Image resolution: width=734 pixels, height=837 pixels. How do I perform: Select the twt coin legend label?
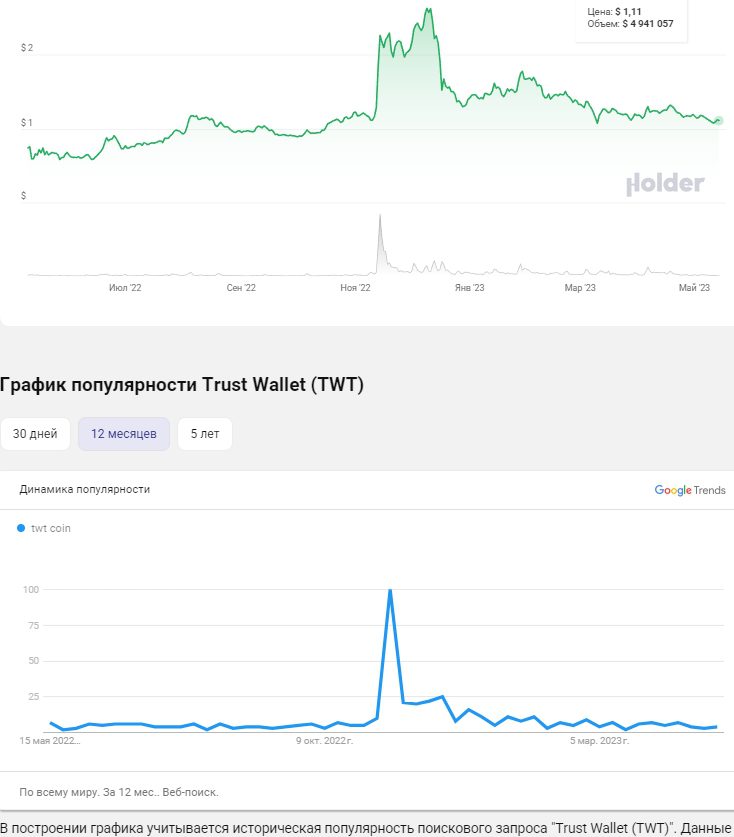[51, 528]
